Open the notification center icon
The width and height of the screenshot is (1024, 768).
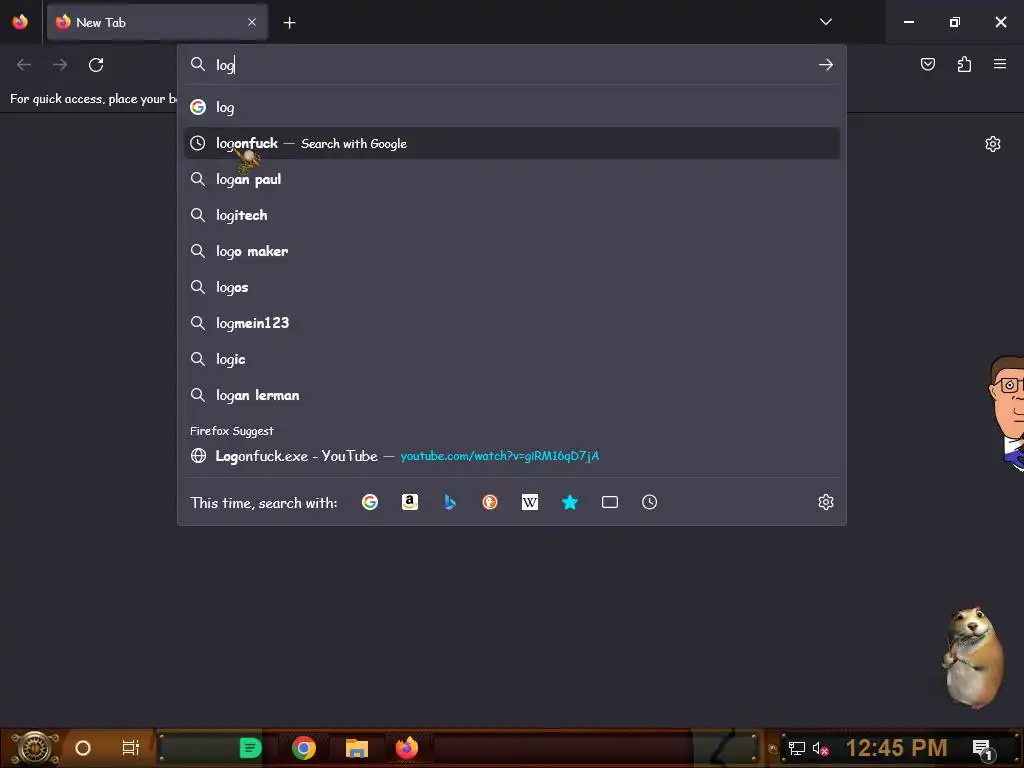(982, 748)
